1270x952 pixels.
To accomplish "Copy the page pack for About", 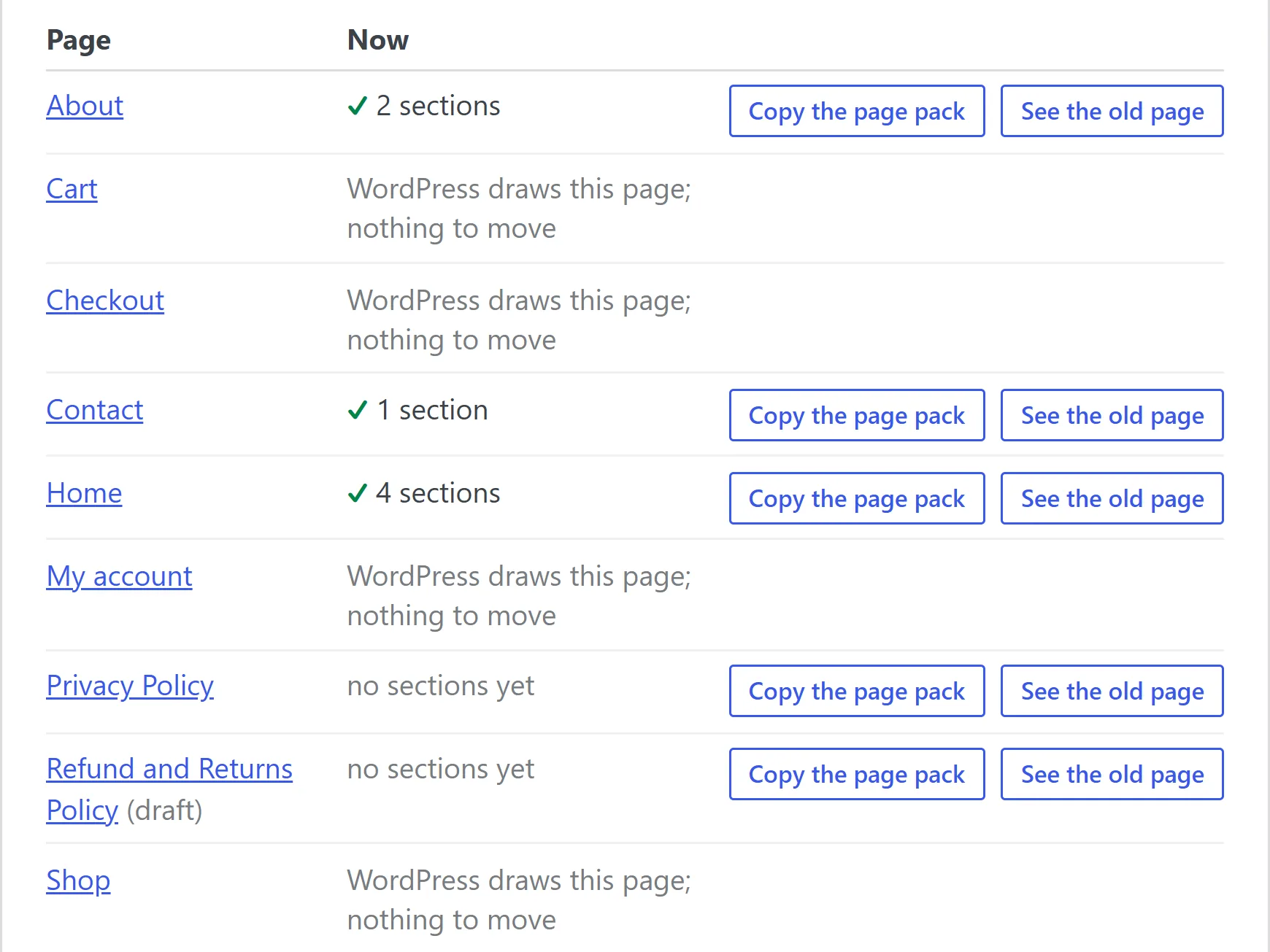I will click(857, 111).
